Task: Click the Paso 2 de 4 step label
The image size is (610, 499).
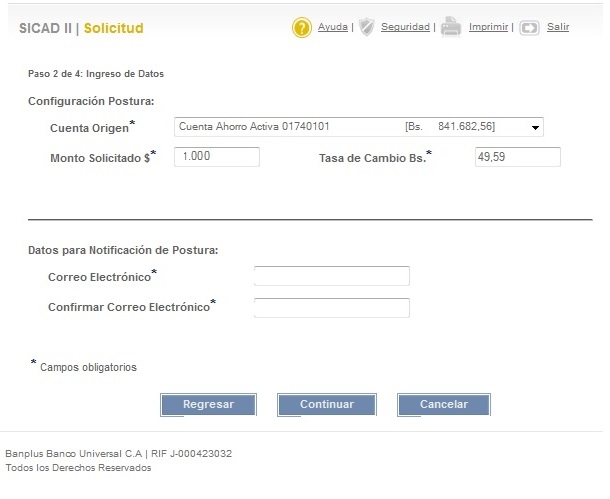Action: 96,74
